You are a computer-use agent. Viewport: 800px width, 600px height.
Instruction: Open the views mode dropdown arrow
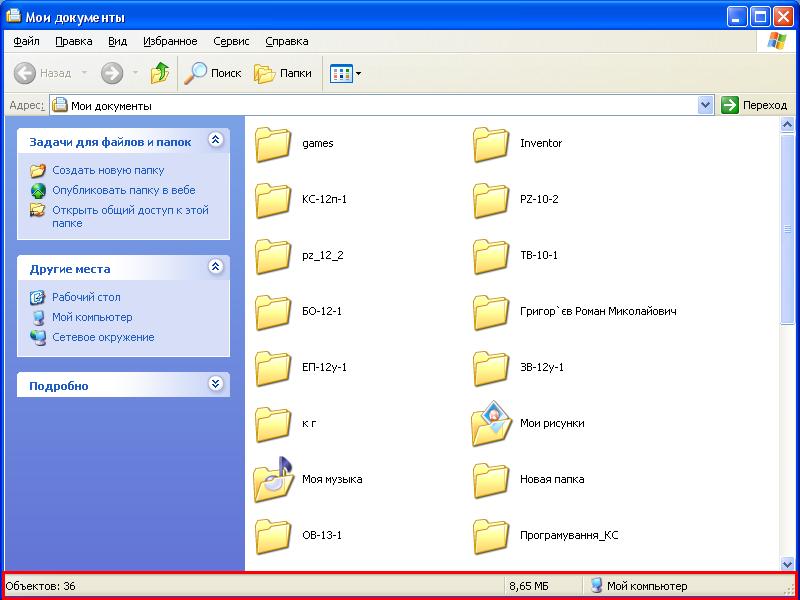[x=358, y=73]
